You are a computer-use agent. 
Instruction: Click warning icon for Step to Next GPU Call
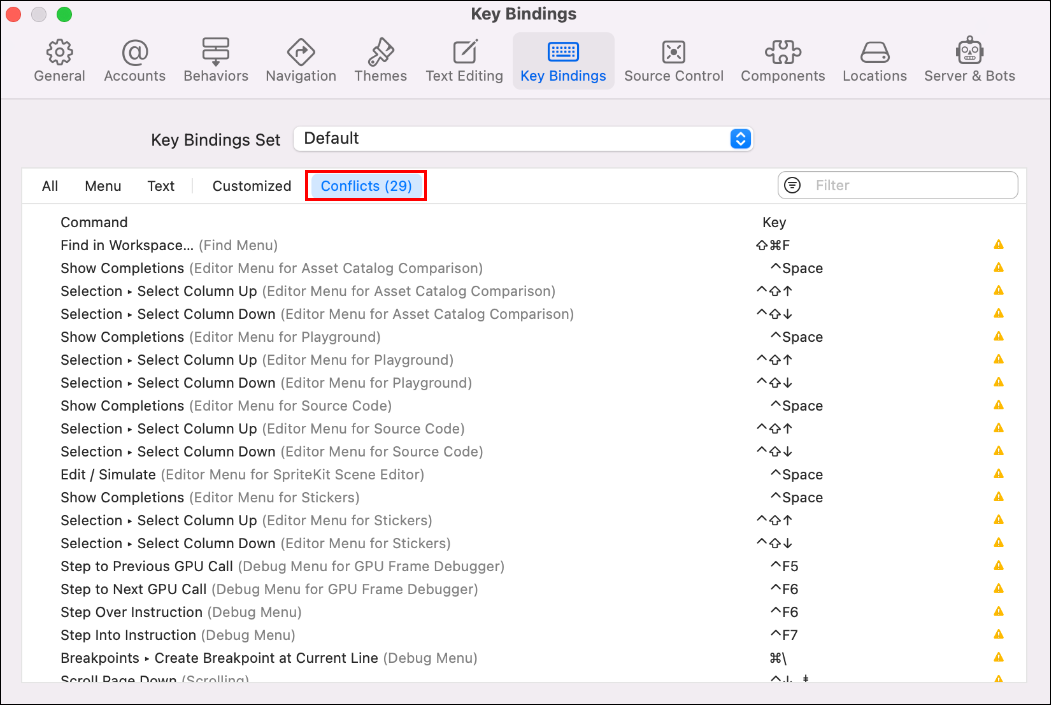[x=999, y=588]
